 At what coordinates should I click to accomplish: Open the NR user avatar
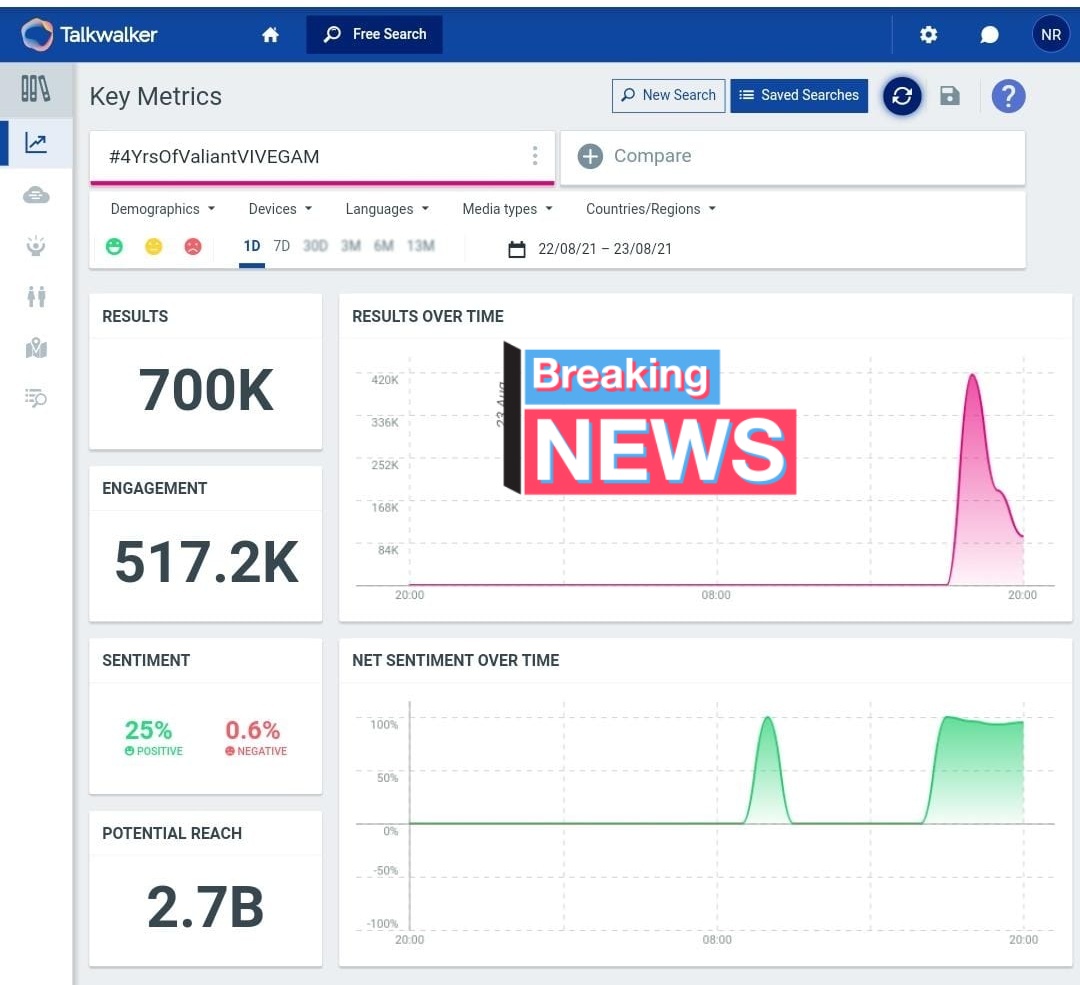point(1050,34)
